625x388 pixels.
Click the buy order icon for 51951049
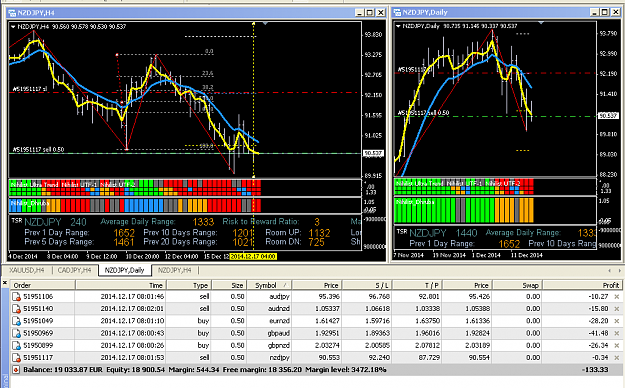tap(16, 321)
